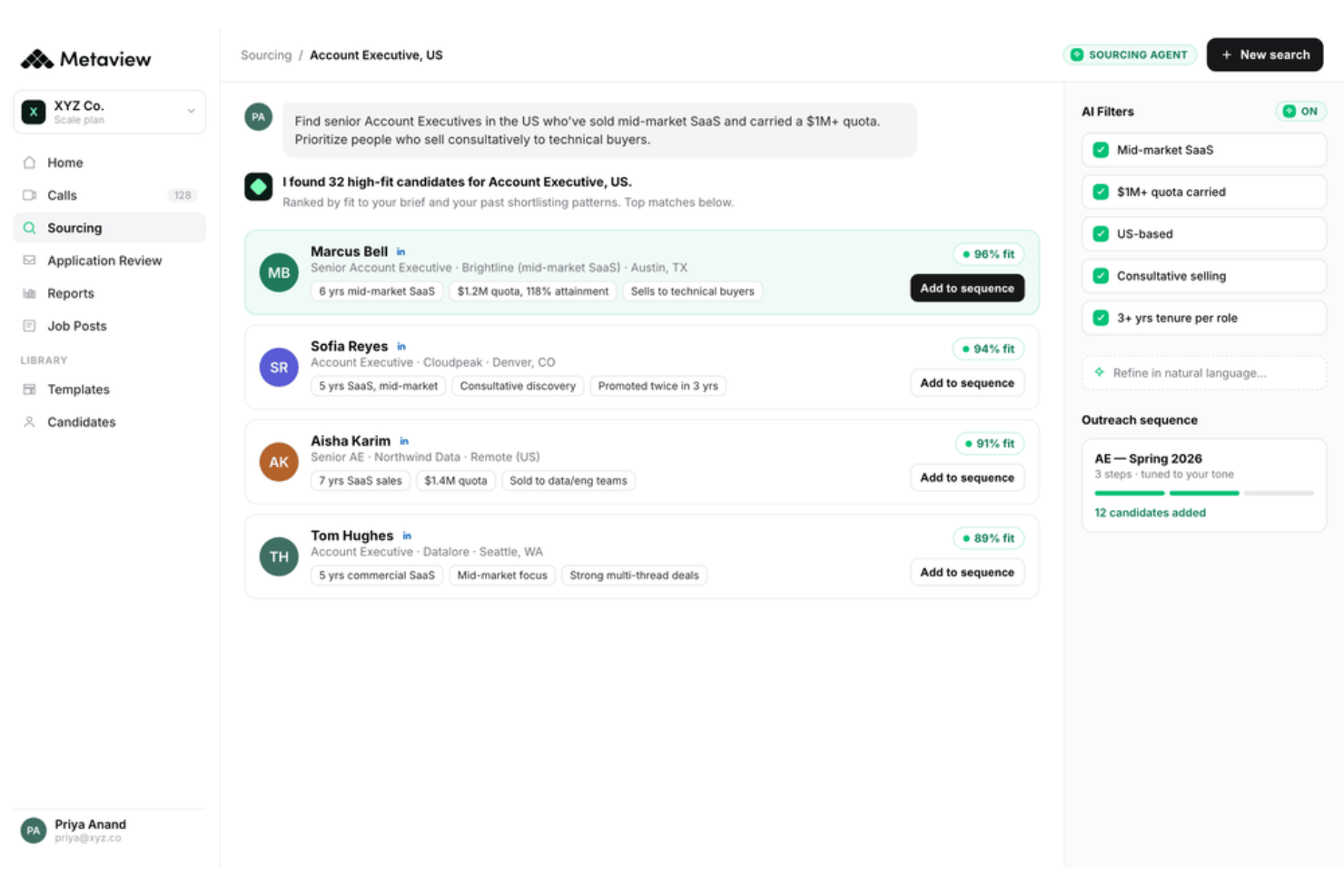Open Sofia Reyes's LinkedIn icon

tap(401, 346)
